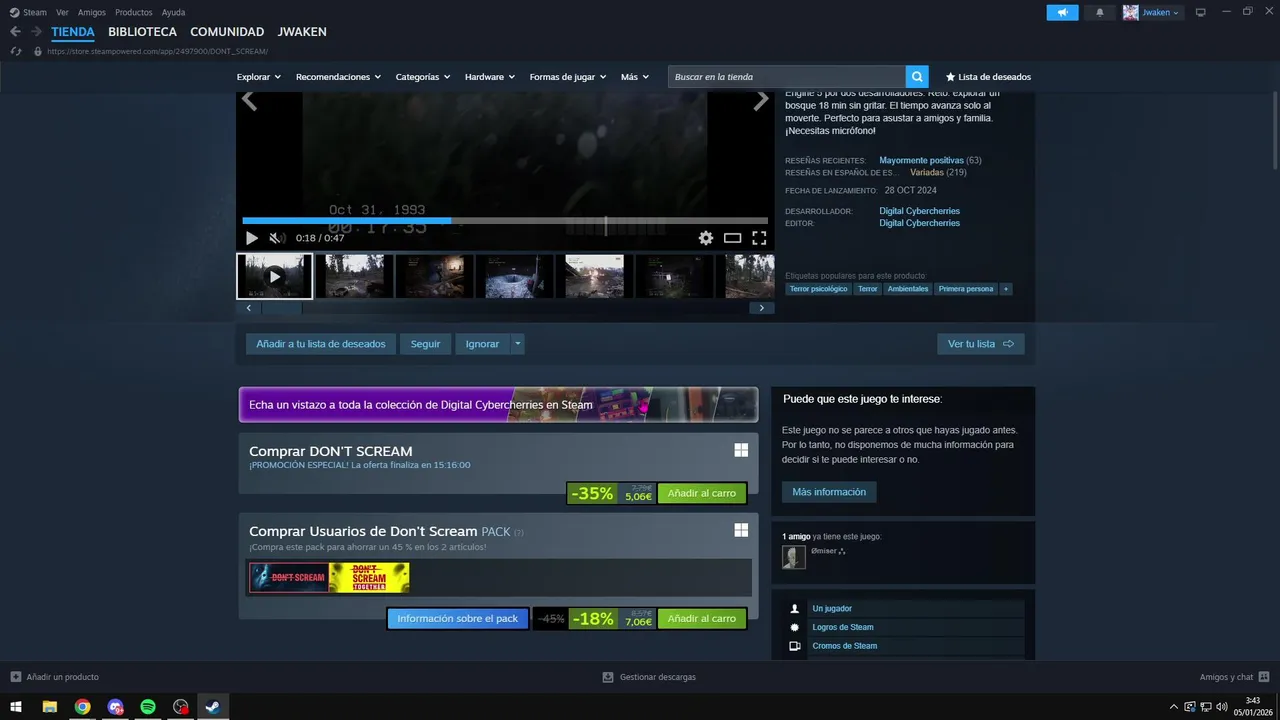This screenshot has width=1280, height=720.
Task: Open Lista de deseados wishlist link
Action: (x=988, y=77)
